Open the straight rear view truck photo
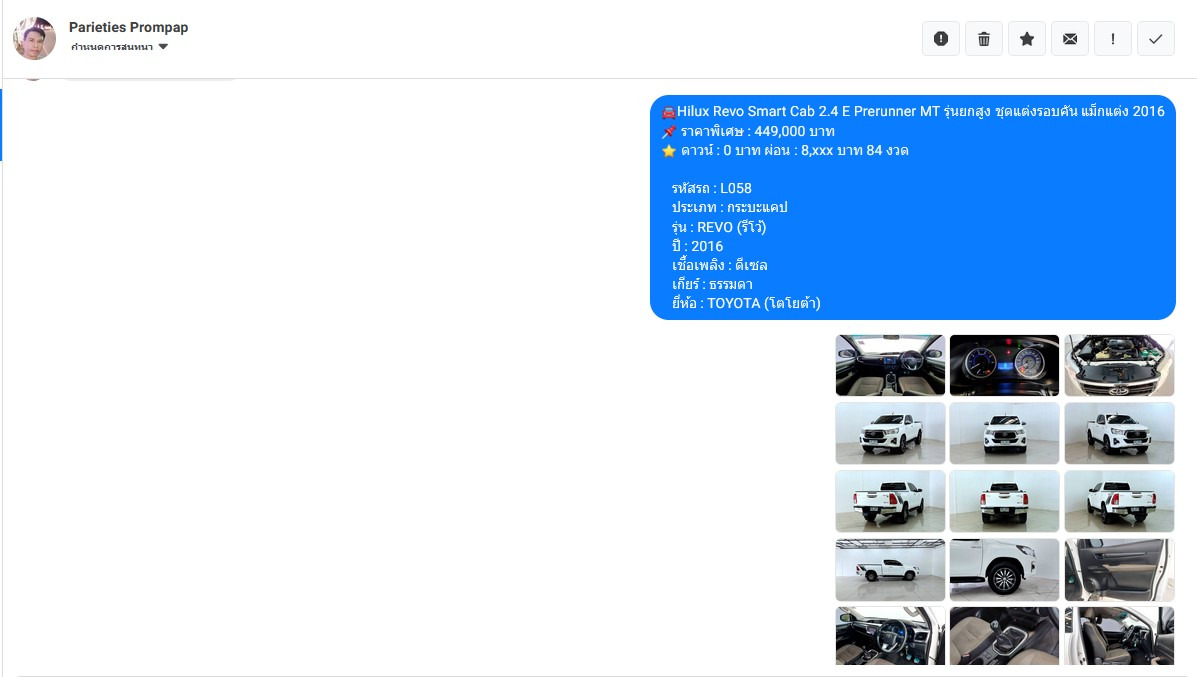 pos(1004,501)
